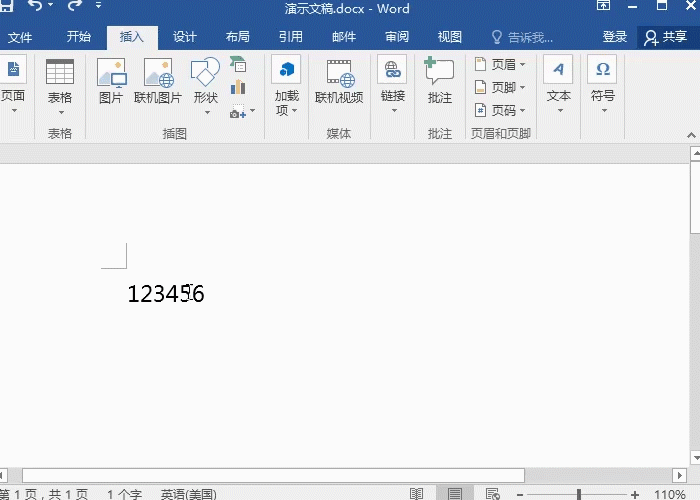
Task: Open the Ribbon Display Options icon
Action: [x=603, y=5]
